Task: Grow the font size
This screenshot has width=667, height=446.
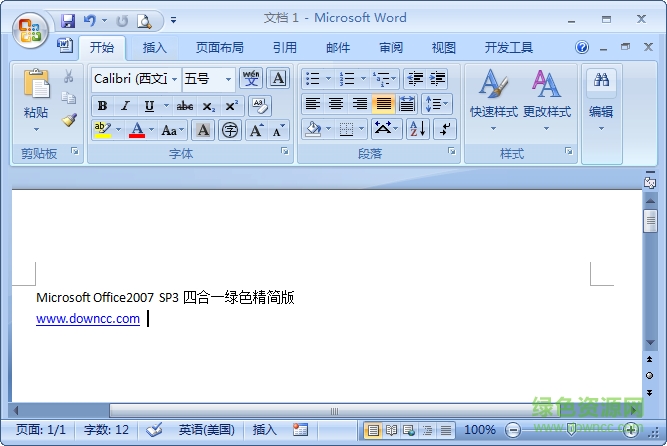Action: point(256,130)
